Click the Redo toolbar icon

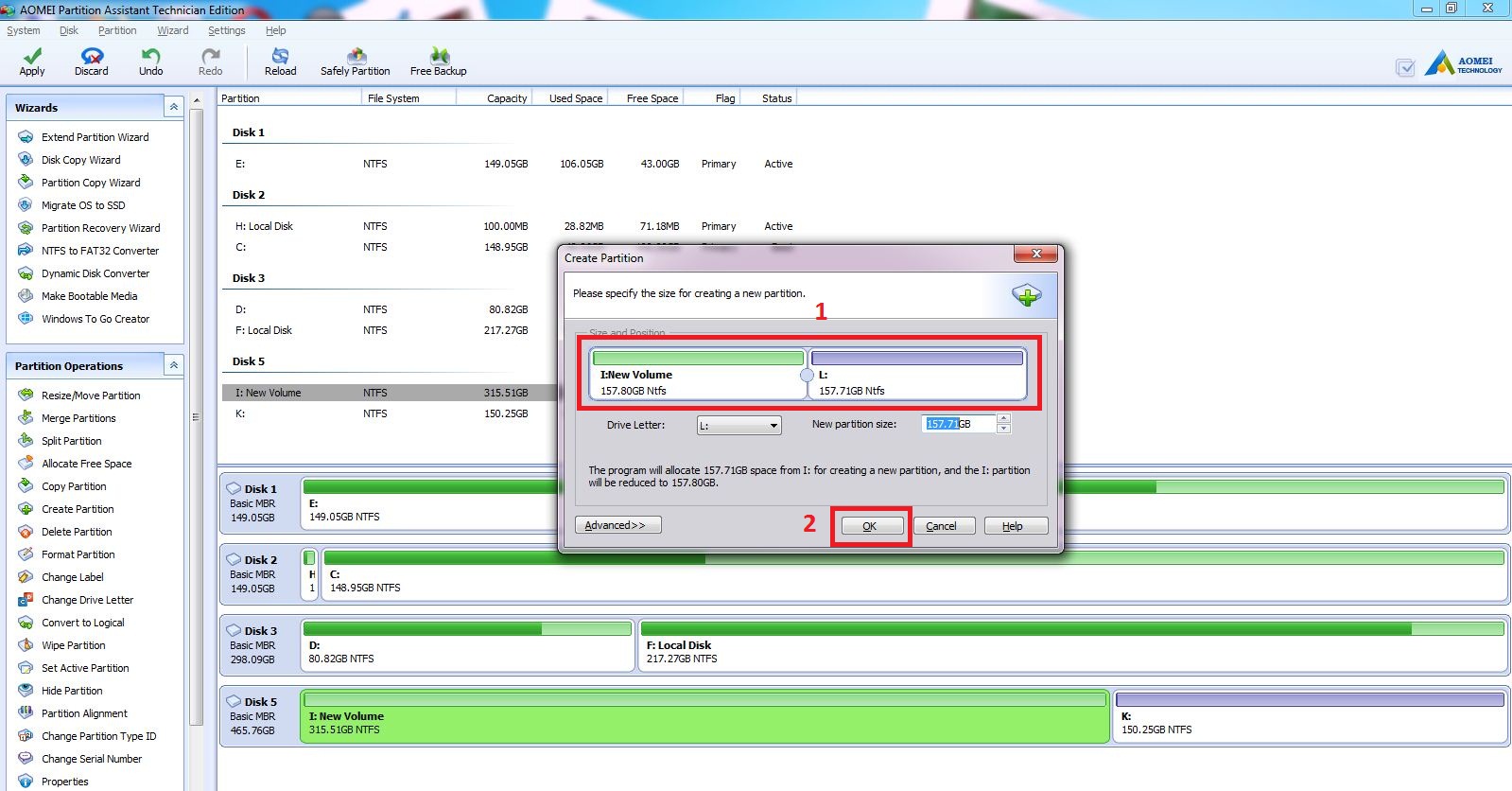tap(211, 62)
